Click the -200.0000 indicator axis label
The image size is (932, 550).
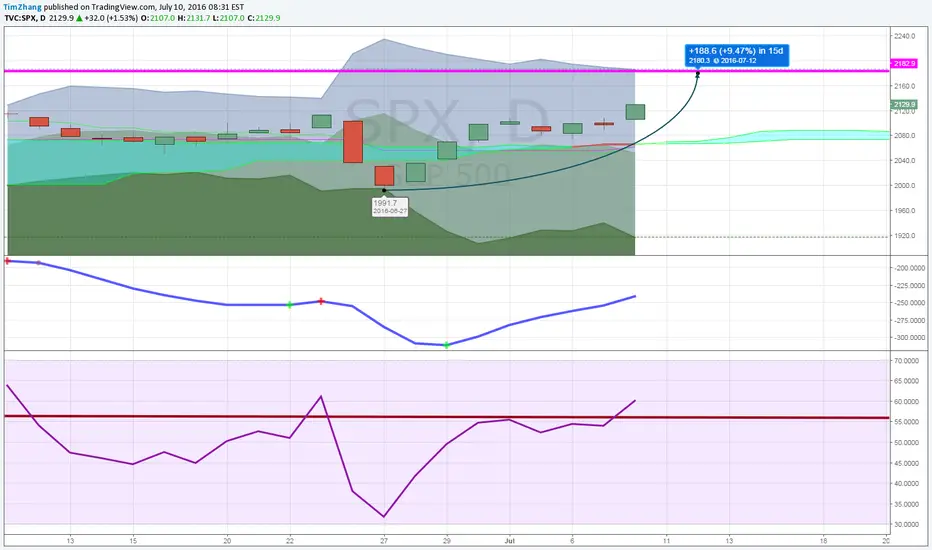pos(909,268)
